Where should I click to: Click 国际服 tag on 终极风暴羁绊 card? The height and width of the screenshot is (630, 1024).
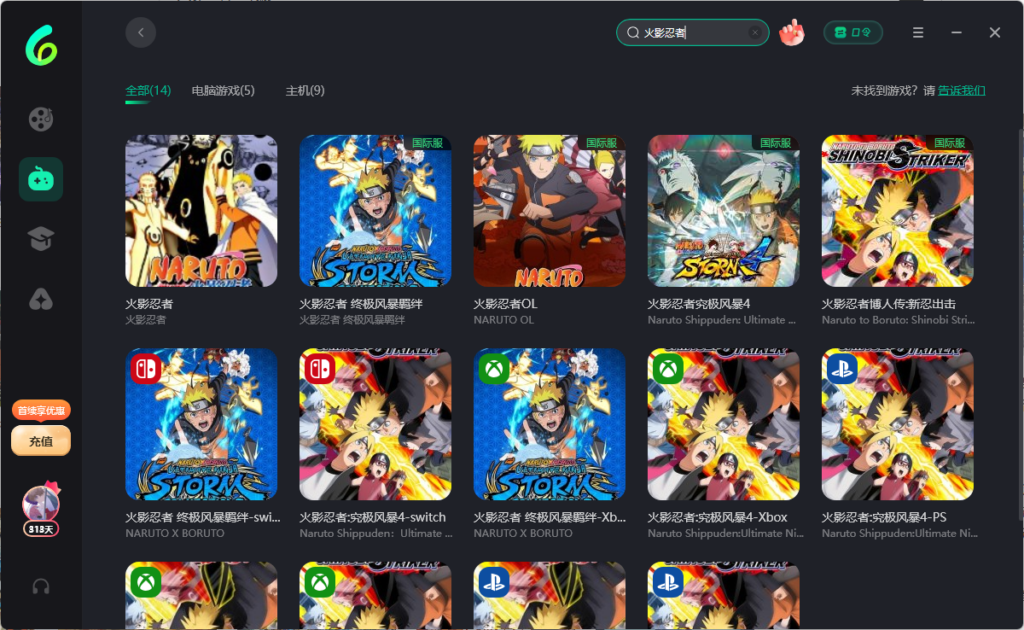coord(427,142)
